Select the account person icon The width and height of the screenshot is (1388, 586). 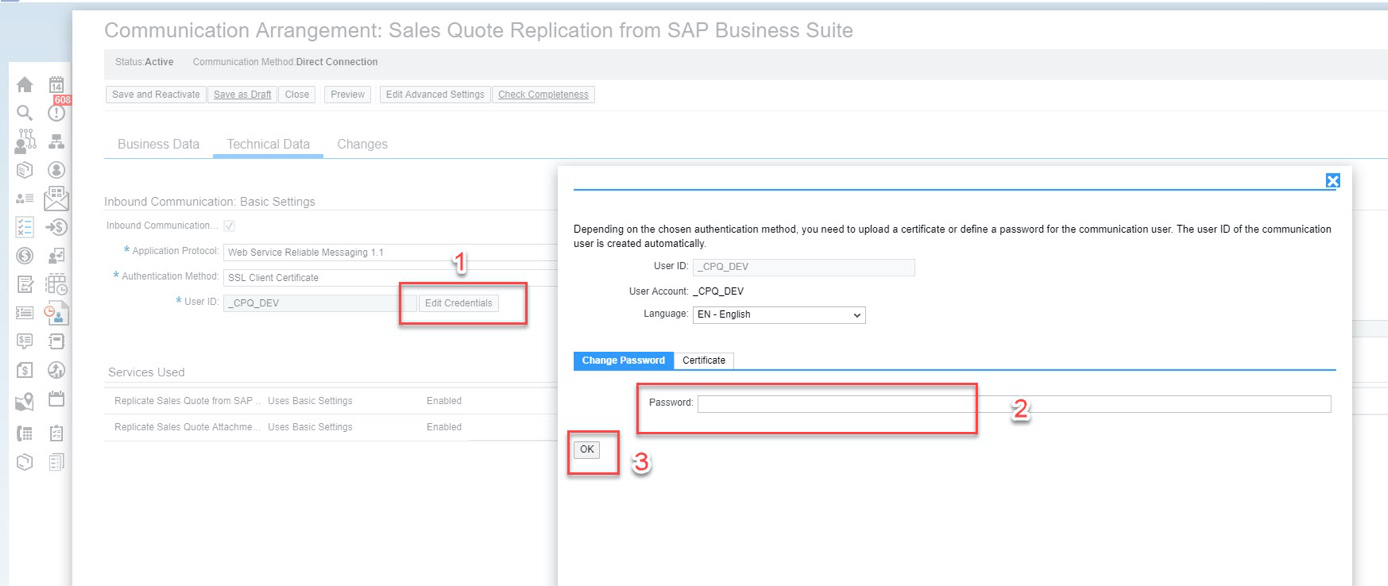[x=57, y=170]
